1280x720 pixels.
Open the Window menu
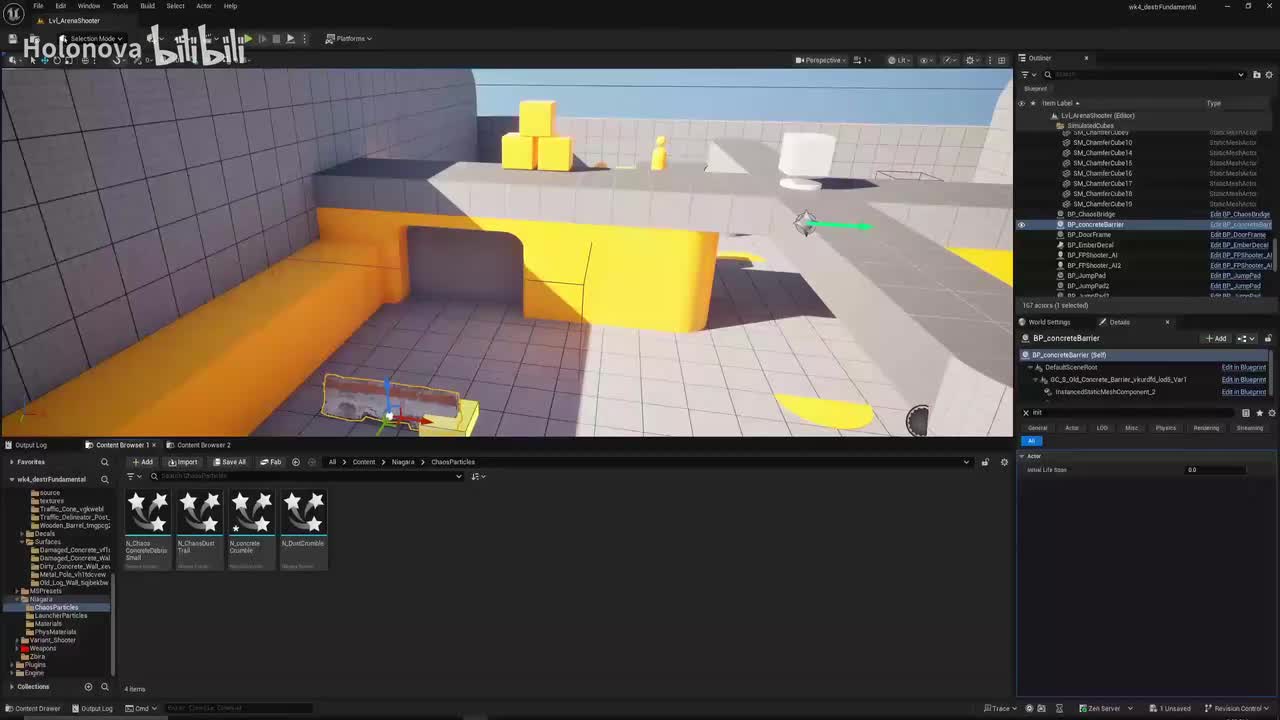point(89,6)
